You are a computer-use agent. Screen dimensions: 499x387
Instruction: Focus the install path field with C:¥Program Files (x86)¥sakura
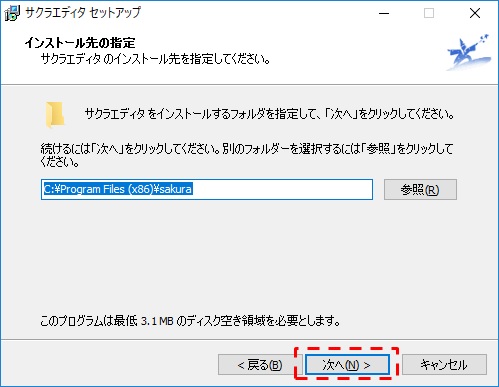click(207, 190)
